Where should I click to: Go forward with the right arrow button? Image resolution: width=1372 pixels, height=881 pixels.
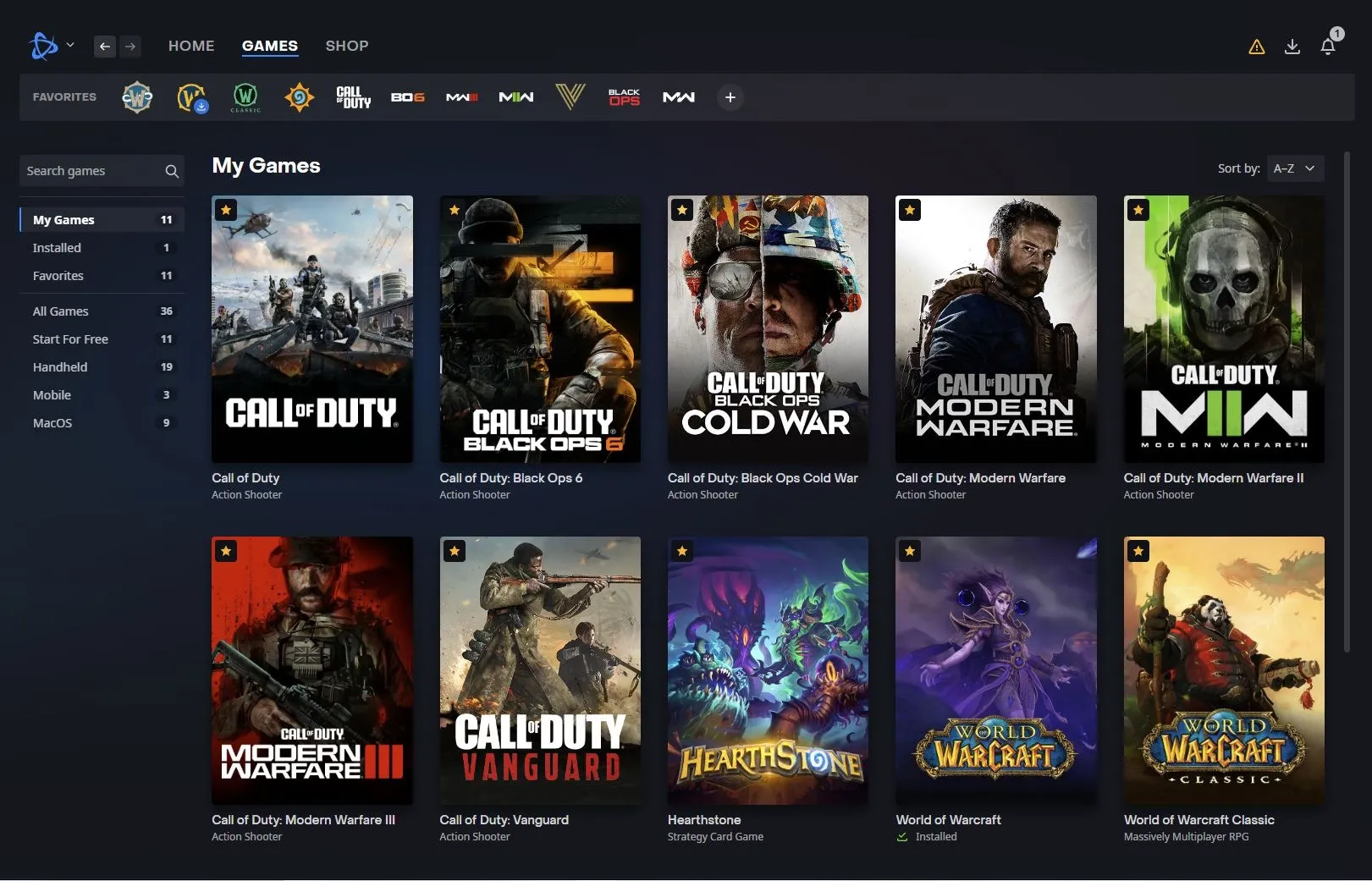[130, 47]
